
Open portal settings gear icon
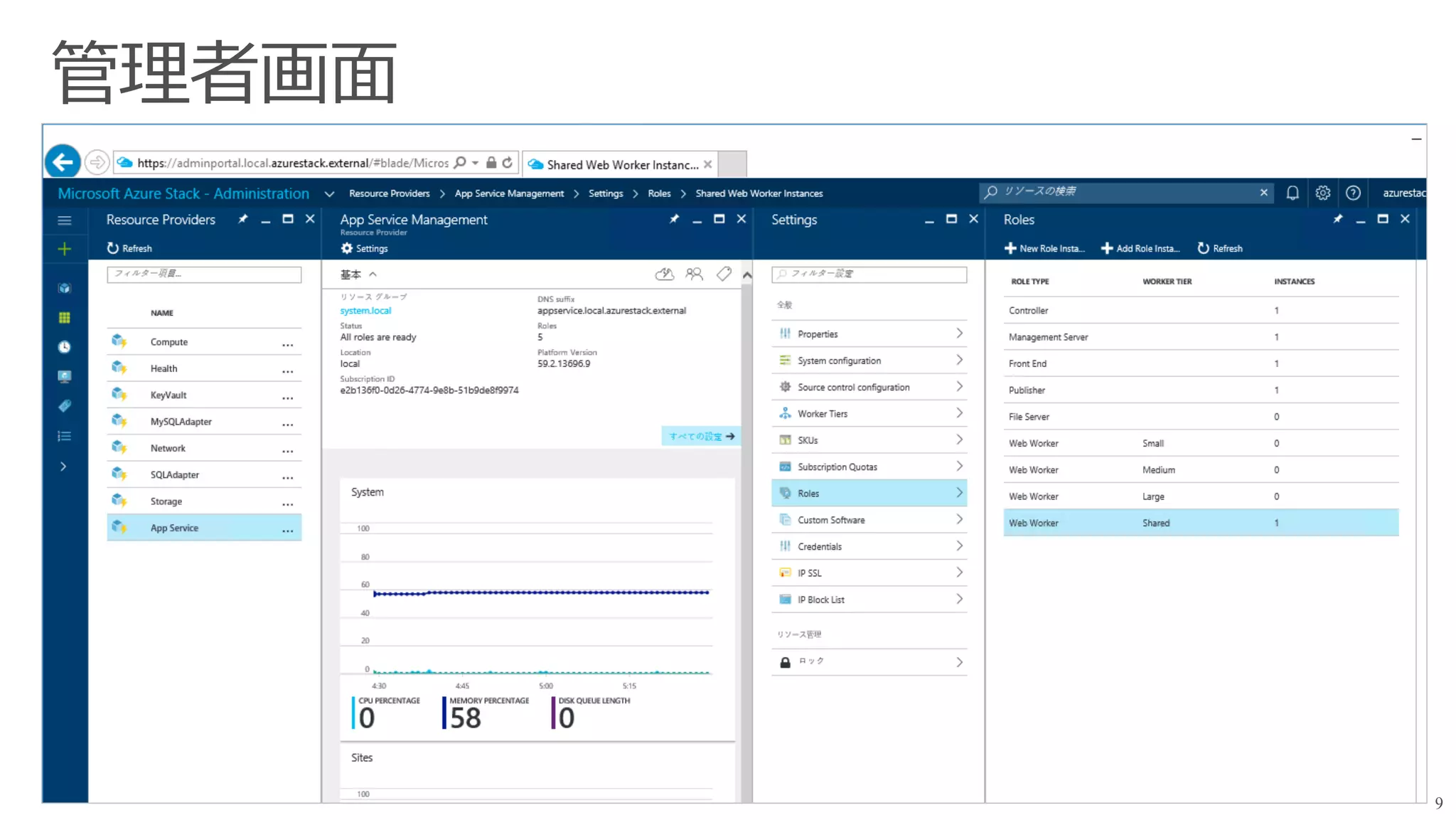pos(1322,193)
